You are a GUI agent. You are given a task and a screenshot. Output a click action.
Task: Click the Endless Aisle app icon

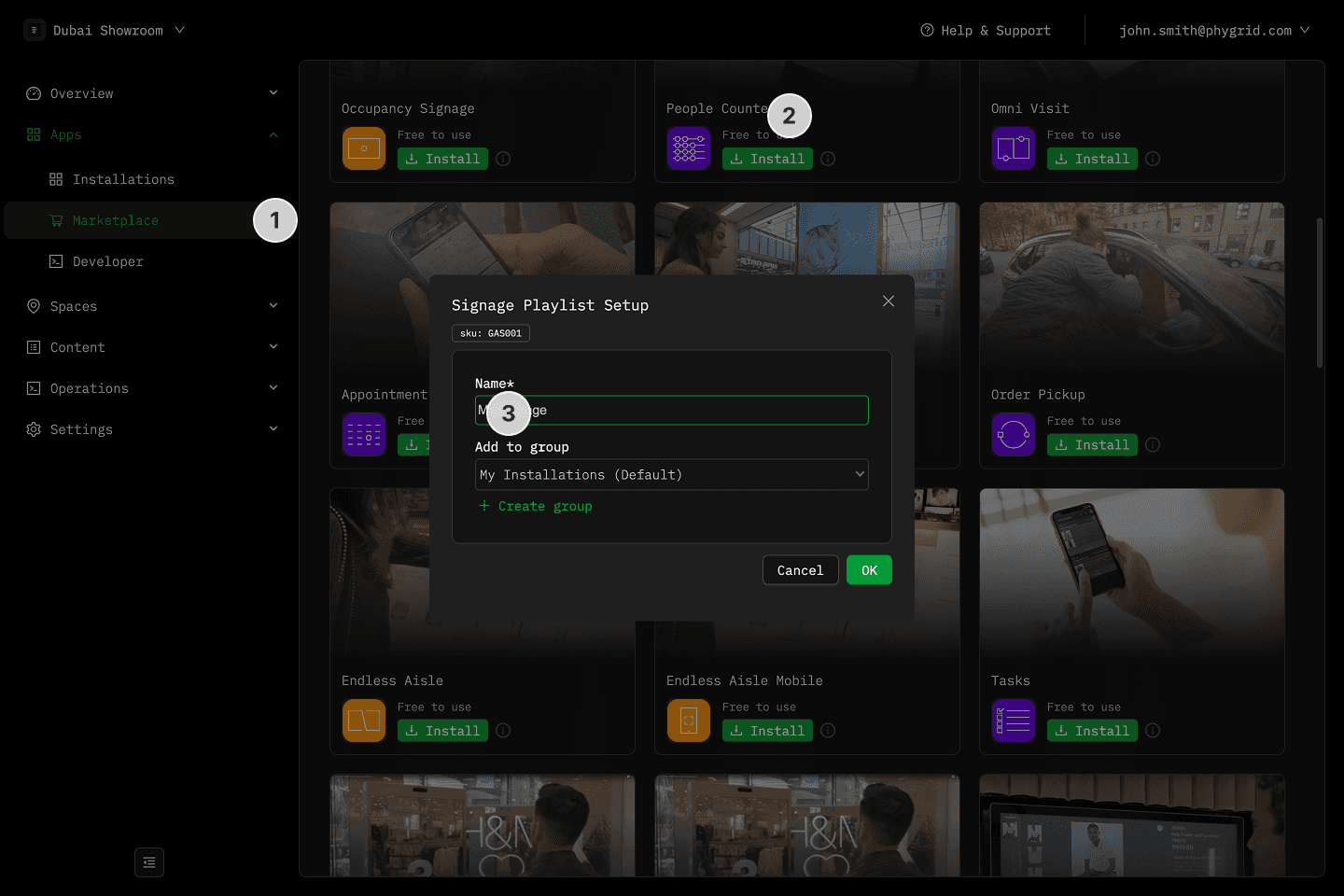364,721
